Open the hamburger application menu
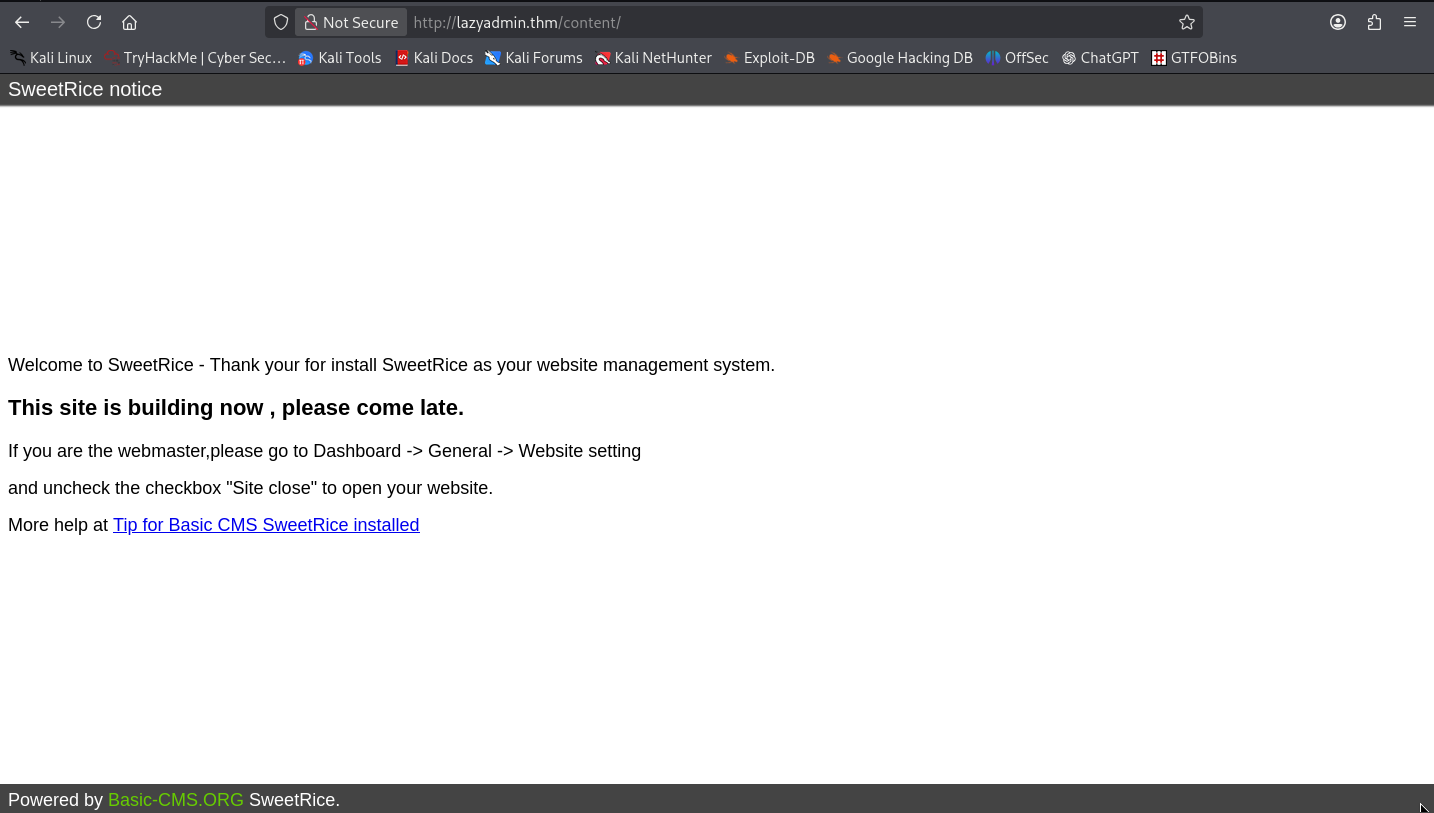 coord(1410,22)
